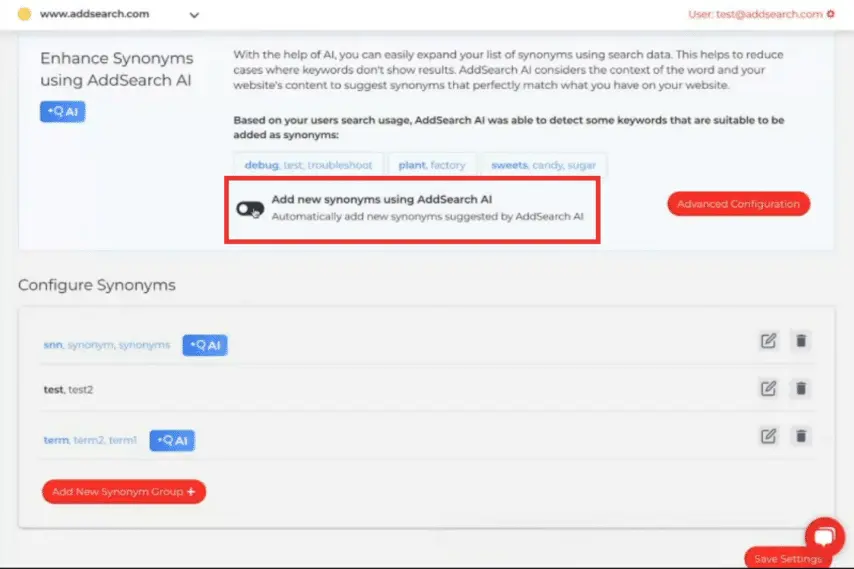Enable Add new synonyms using AddSearch AI
854x569 pixels.
click(x=249, y=208)
